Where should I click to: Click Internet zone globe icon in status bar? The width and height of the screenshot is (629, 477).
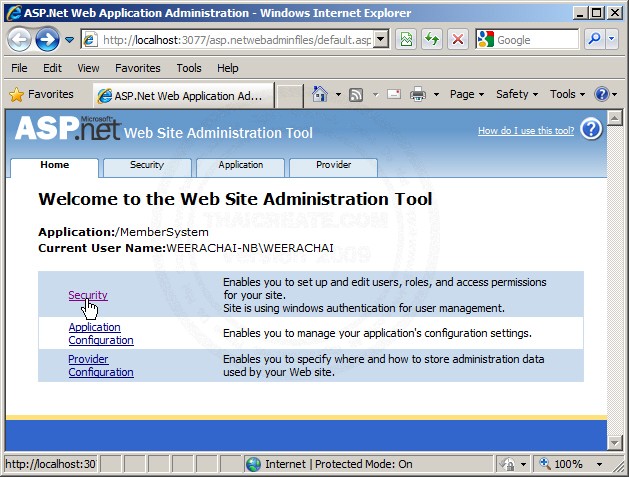pos(254,464)
